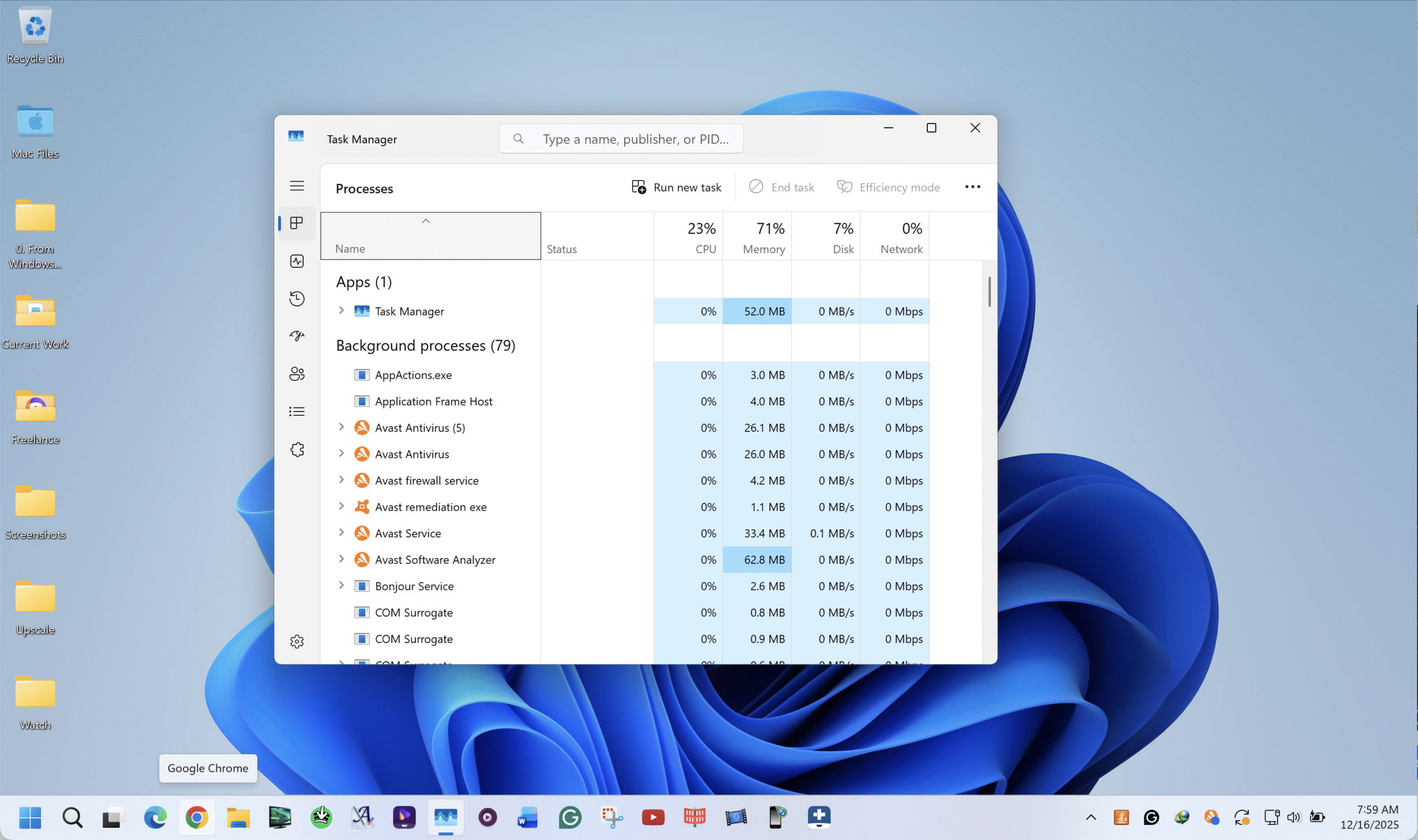Click the Windows Start button

(30, 817)
